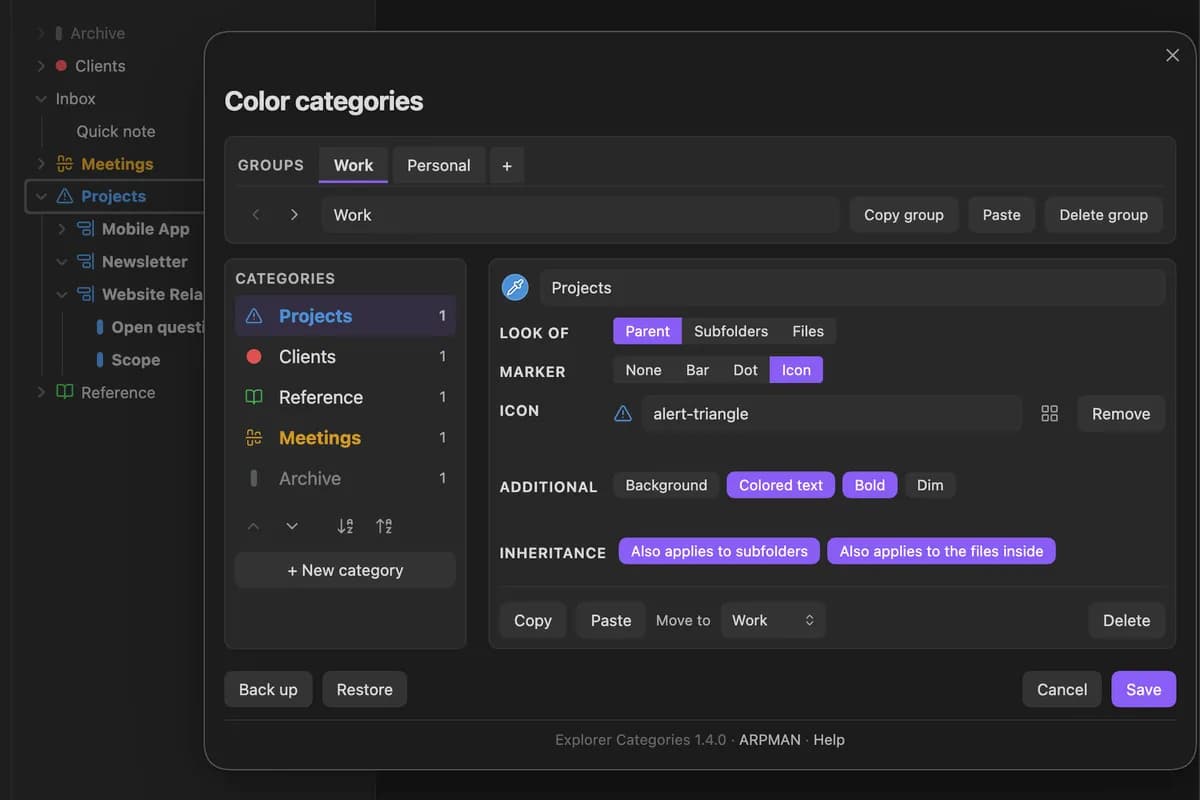The image size is (1200, 800).
Task: Click the triangle icon of Projects category
Action: pyautogui.click(x=254, y=316)
